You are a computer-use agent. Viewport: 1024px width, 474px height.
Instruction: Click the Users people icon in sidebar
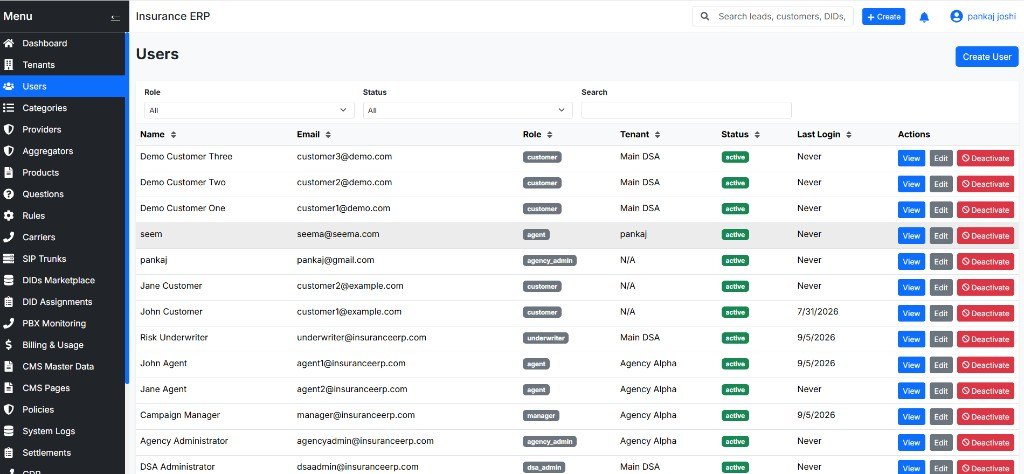tap(8, 86)
